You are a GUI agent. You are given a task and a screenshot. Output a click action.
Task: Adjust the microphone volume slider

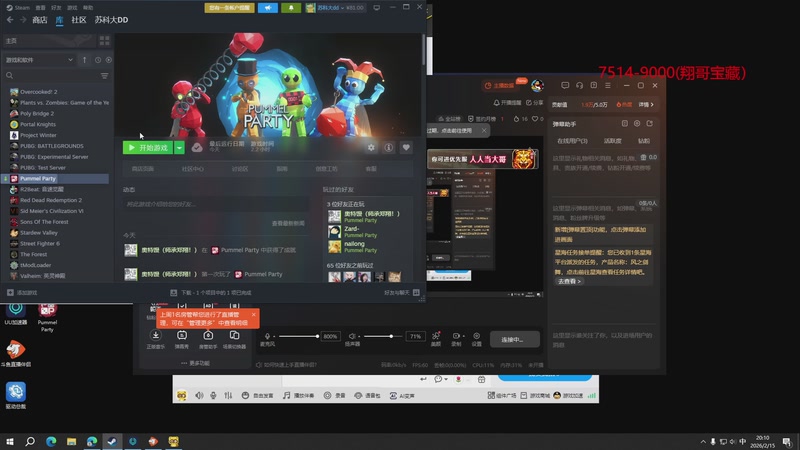pyautogui.click(x=299, y=336)
